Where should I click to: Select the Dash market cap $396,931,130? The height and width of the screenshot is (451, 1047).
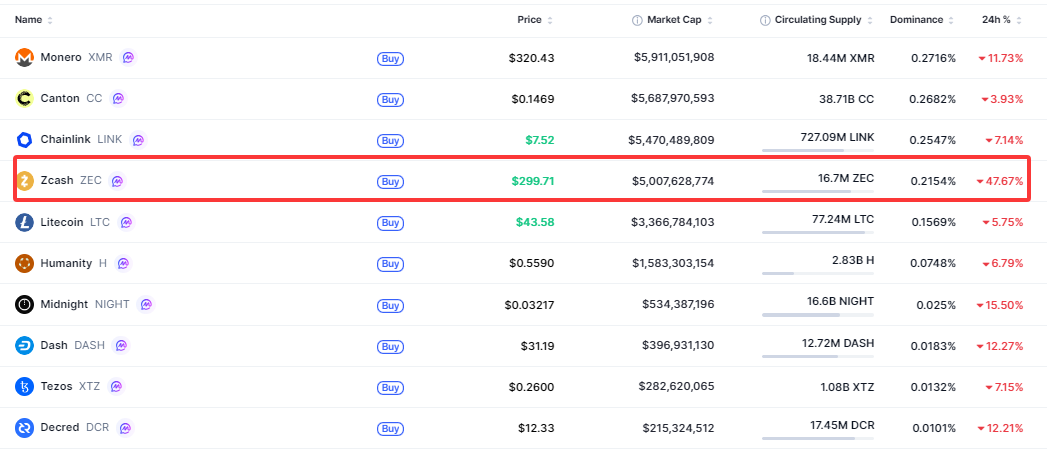pyautogui.click(x=678, y=345)
